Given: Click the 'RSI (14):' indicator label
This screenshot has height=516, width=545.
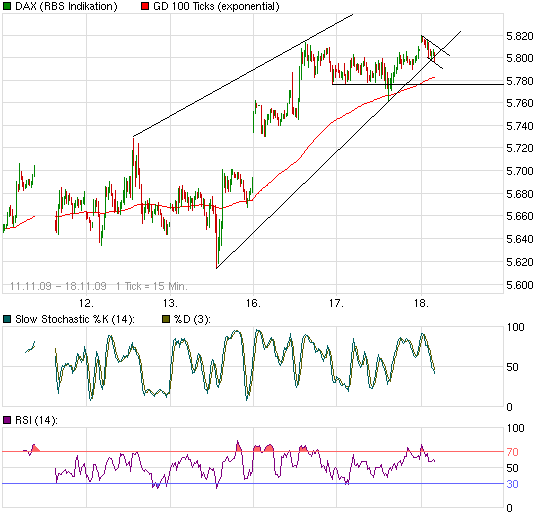Looking at the screenshot, I should [36, 420].
